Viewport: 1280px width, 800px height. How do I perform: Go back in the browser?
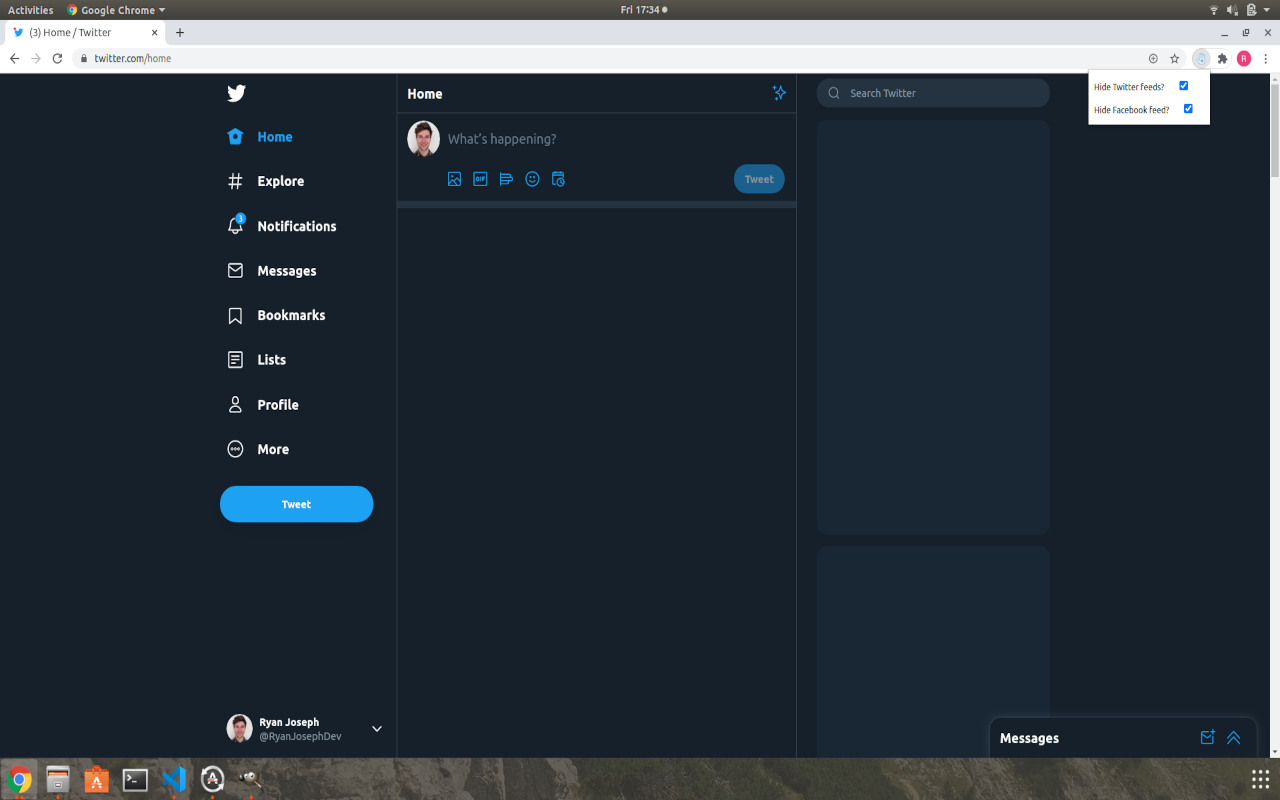[x=14, y=58]
